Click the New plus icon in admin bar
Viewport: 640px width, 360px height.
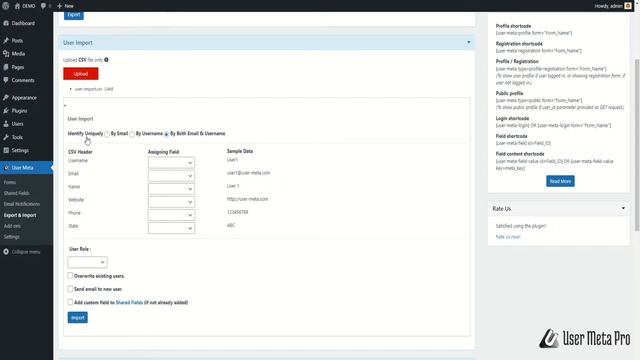coord(59,6)
